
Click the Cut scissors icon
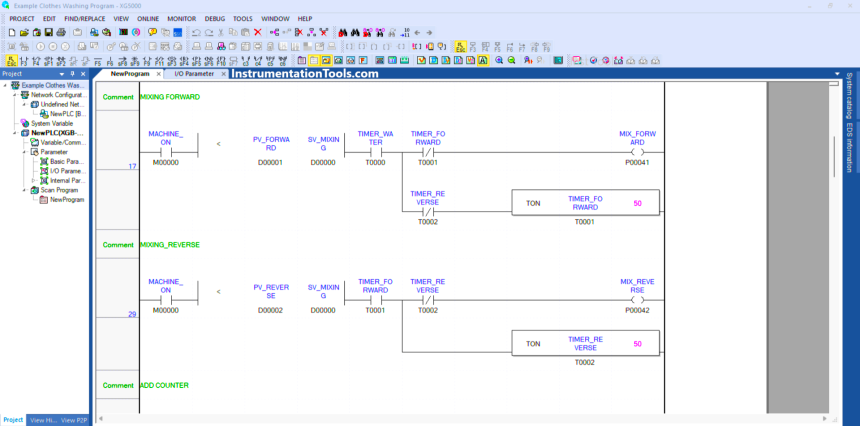tap(221, 32)
